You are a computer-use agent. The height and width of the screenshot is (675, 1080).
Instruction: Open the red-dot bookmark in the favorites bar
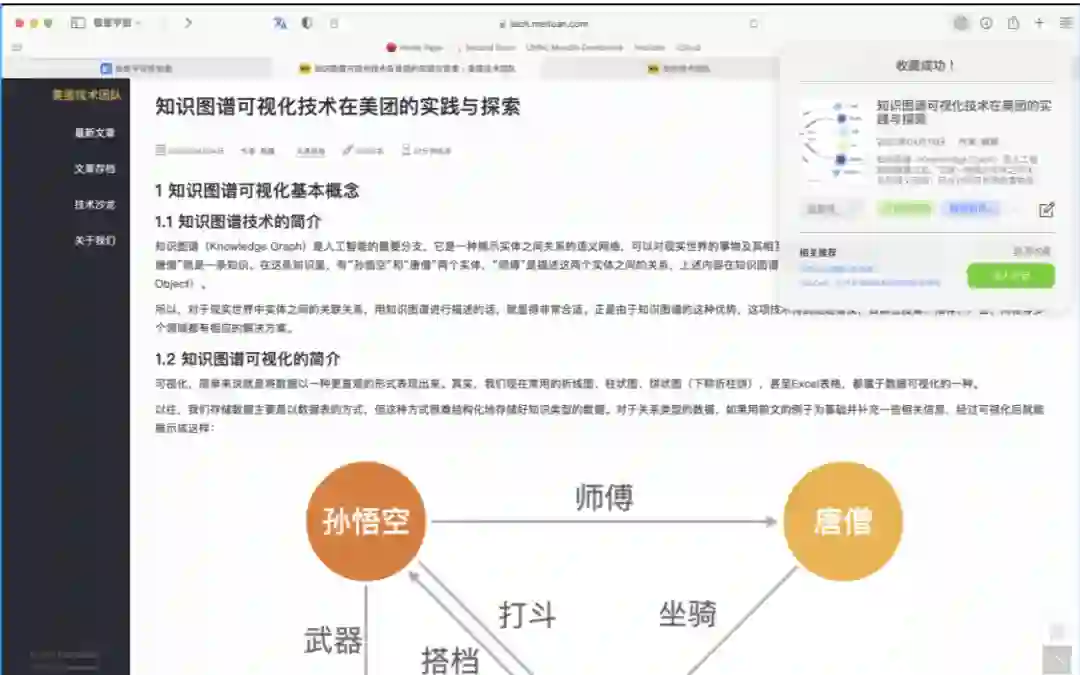(415, 48)
